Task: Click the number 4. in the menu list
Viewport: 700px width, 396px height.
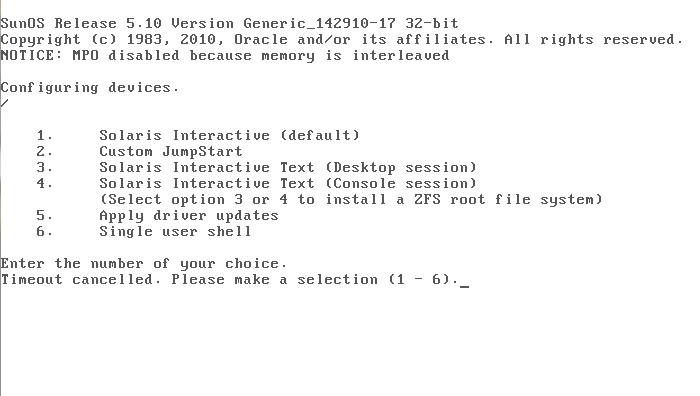Action: pyautogui.click(x=45, y=183)
